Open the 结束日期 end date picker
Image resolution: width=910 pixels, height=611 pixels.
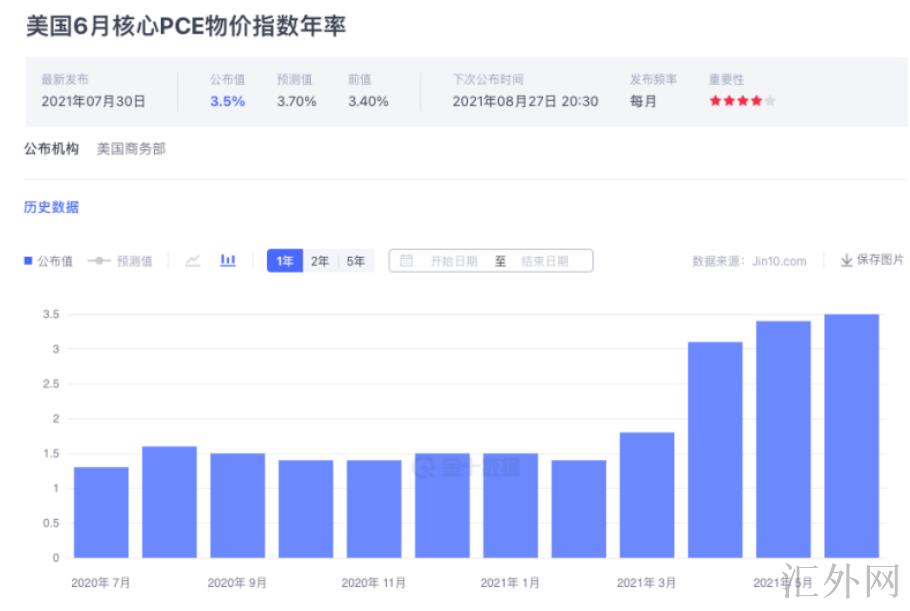pos(544,261)
